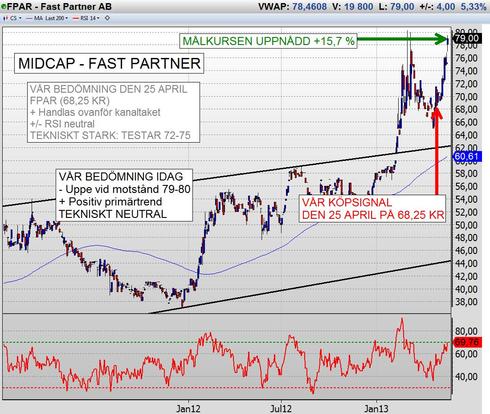Screen dimensions: 490x414
Task: Click the MÅLKURSEN UPPNÅDD +15,7 % label
Action: click(268, 41)
